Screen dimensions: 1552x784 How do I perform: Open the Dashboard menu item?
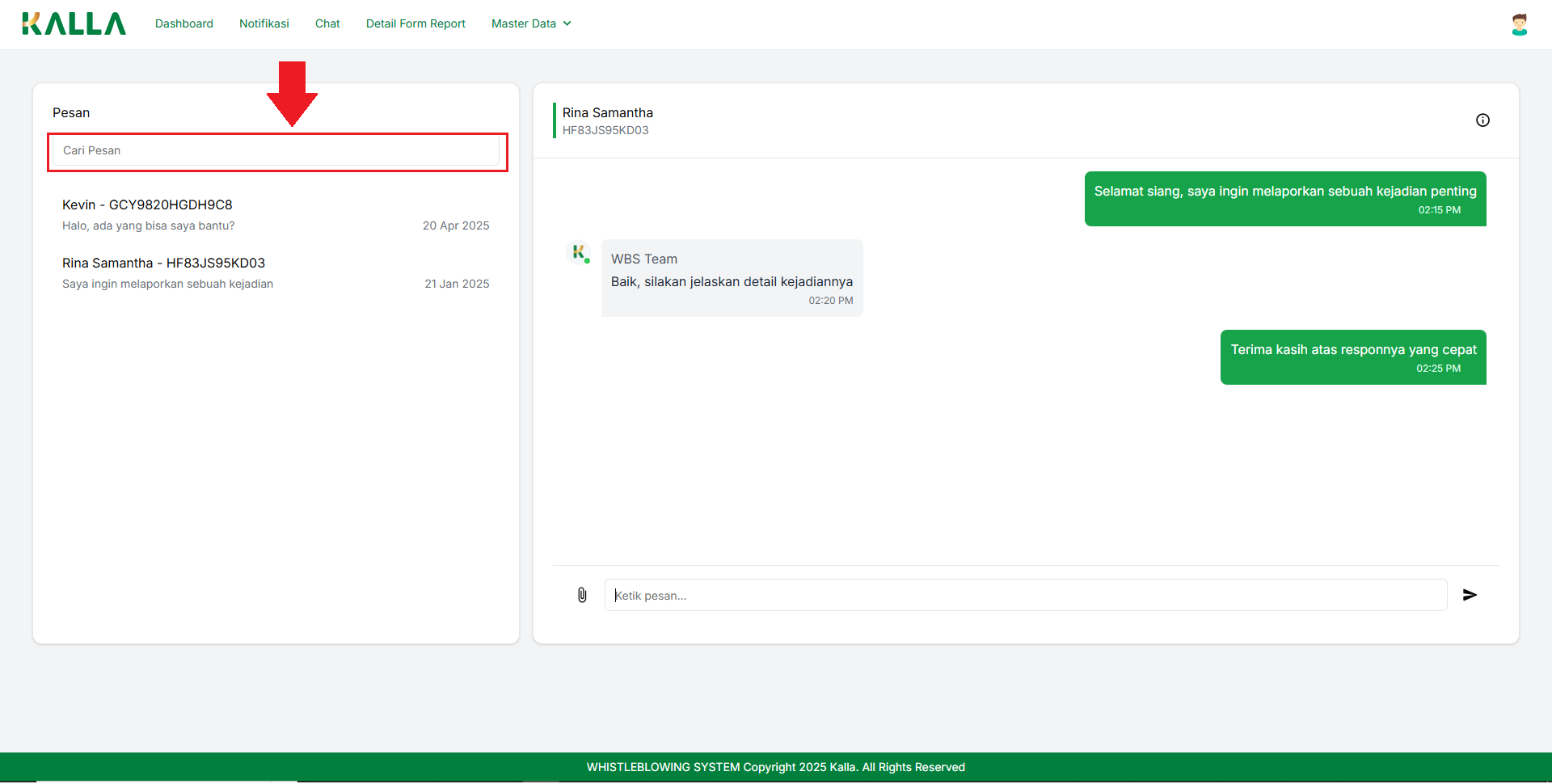pos(184,23)
